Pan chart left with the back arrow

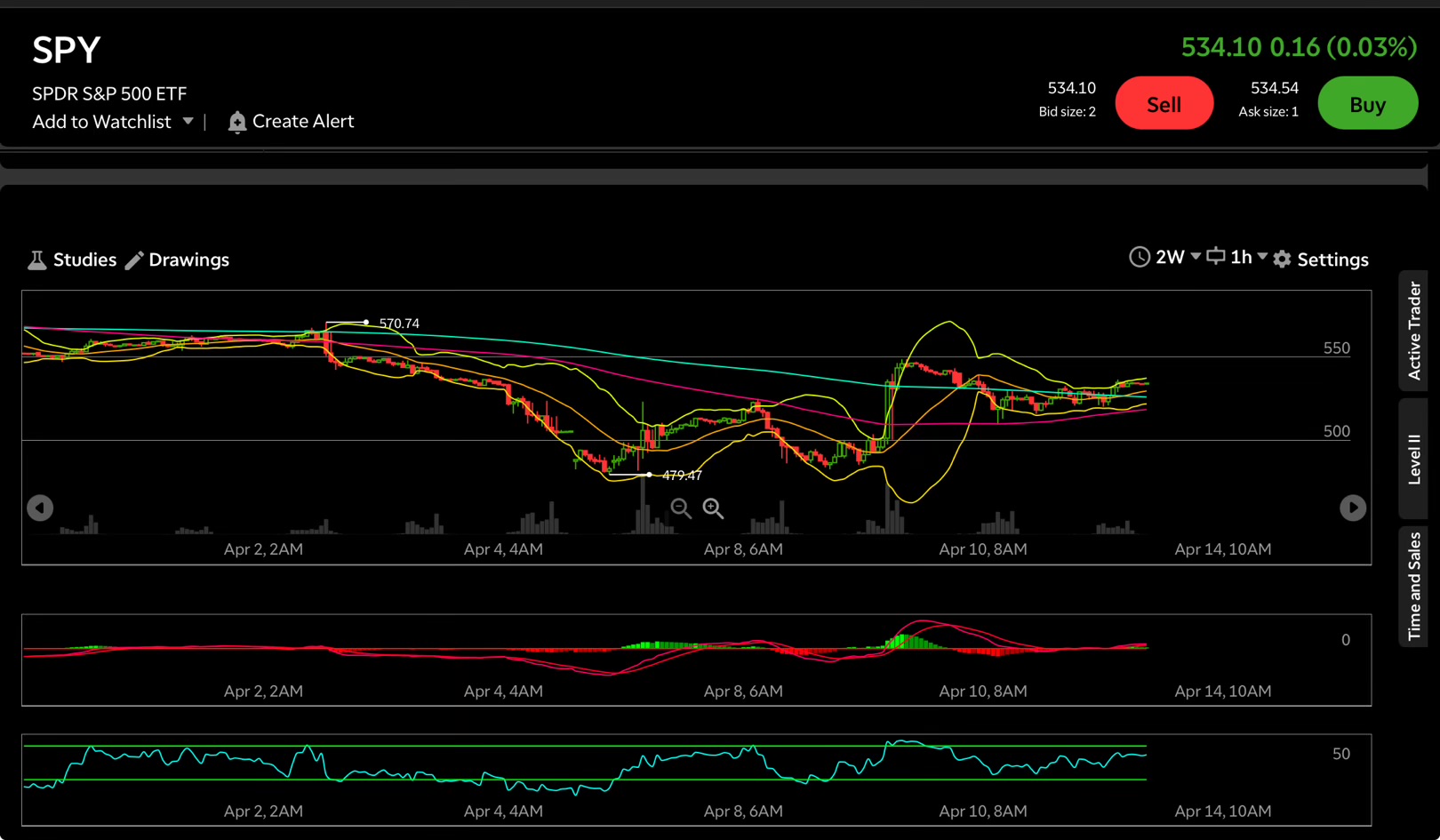click(x=40, y=508)
